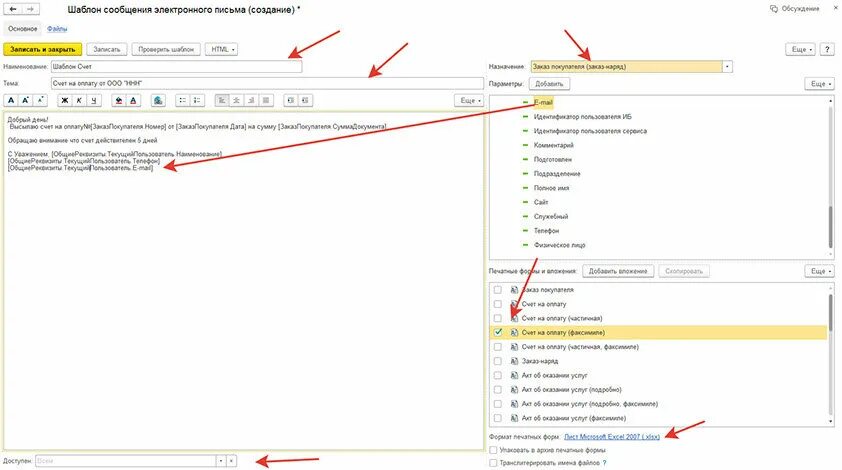Expand the Назначение dropdown list

pos(727,67)
